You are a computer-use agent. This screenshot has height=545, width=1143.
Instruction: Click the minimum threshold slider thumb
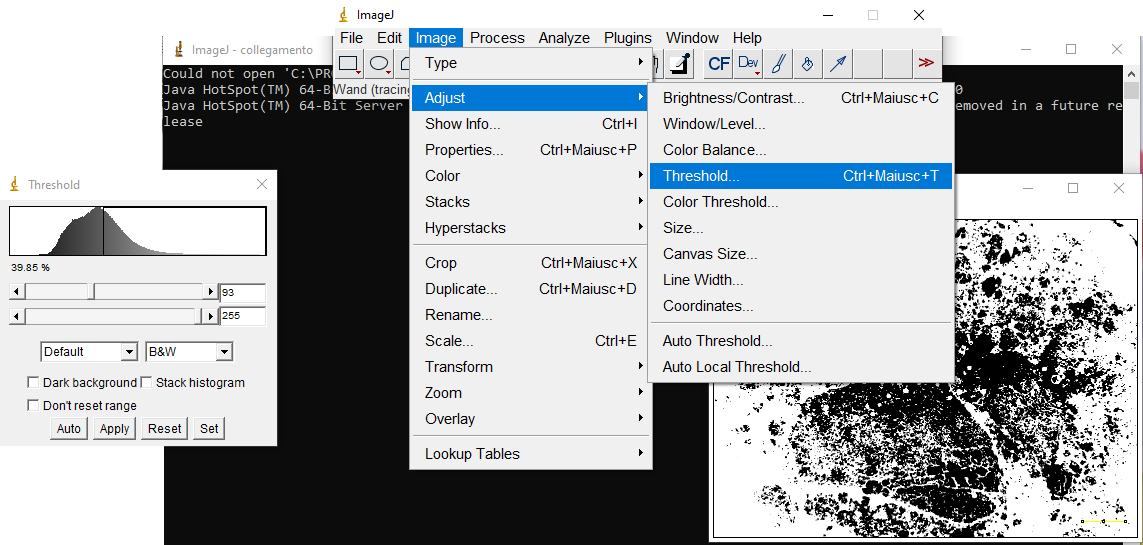click(x=91, y=292)
